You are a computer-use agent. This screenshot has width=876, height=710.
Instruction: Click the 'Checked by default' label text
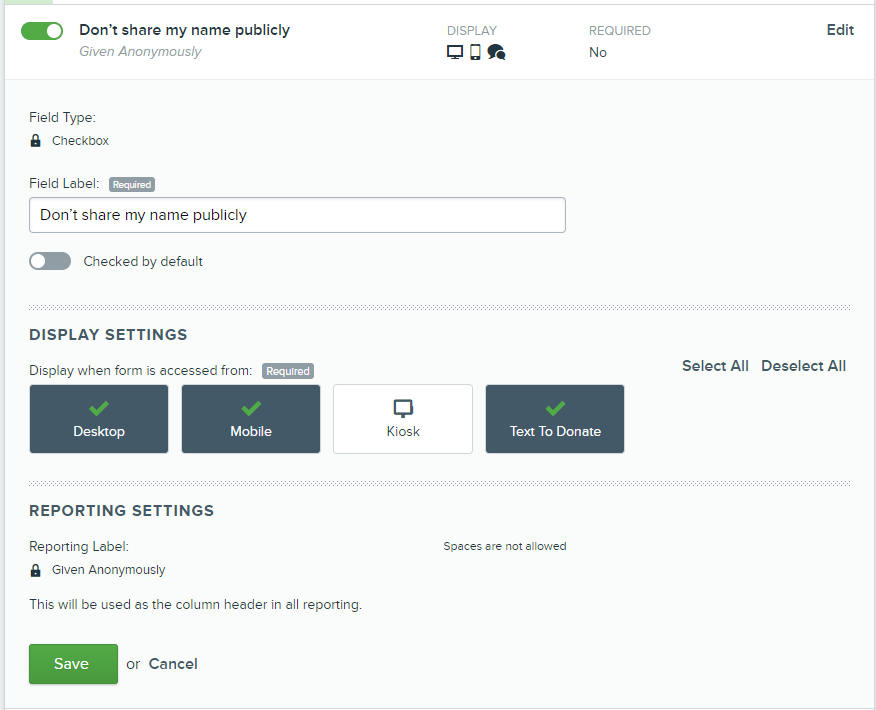tap(143, 261)
